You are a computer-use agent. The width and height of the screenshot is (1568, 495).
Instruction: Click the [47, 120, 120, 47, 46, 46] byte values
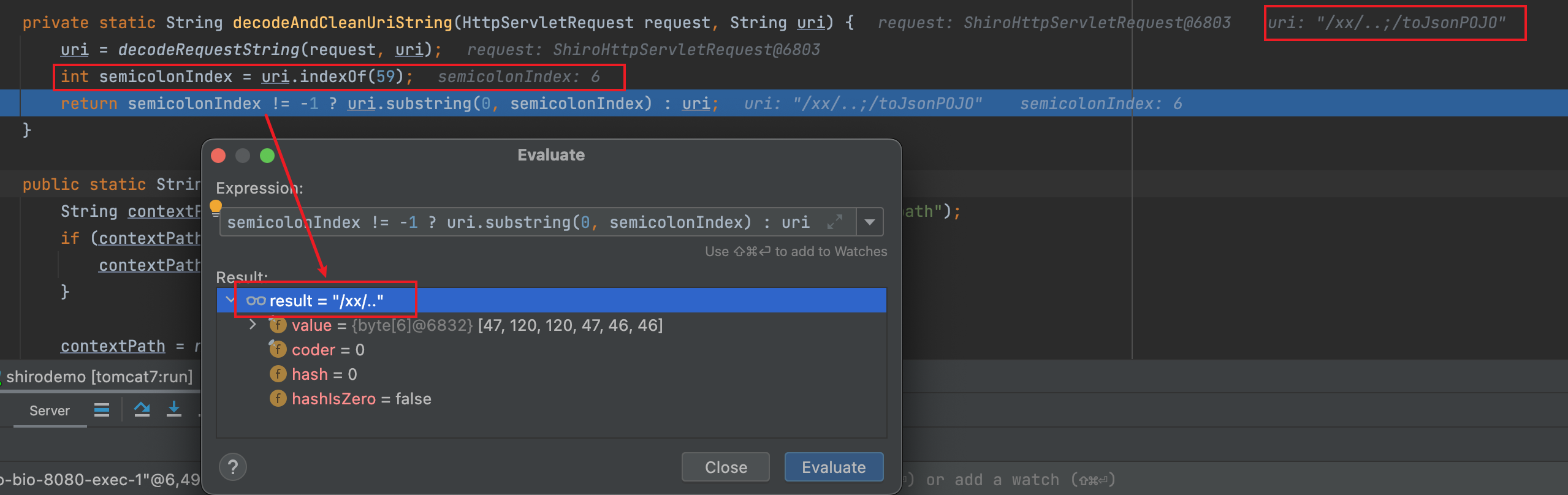pyautogui.click(x=570, y=325)
